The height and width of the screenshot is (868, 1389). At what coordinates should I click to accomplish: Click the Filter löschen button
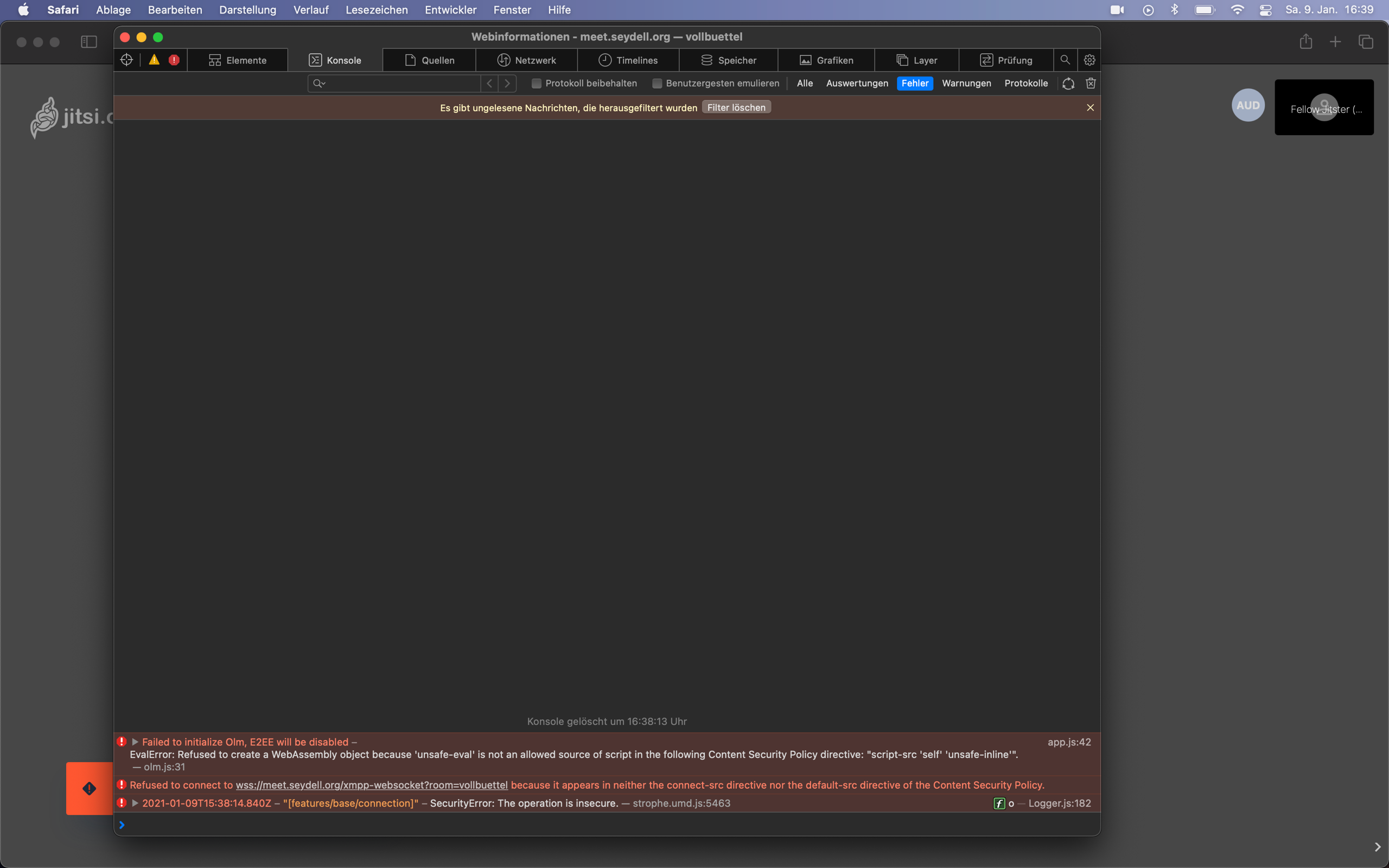[736, 107]
